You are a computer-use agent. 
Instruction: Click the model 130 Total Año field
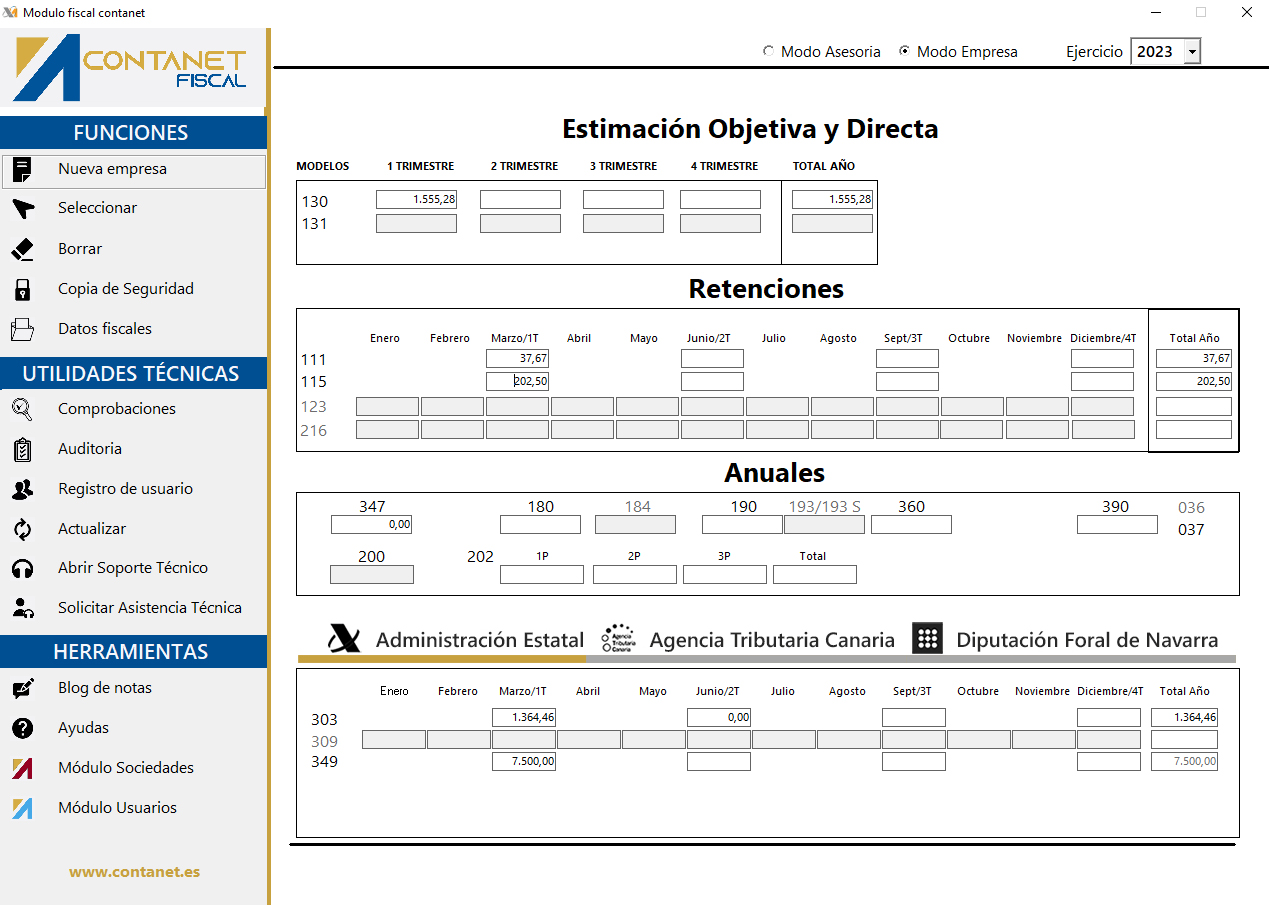click(x=832, y=200)
